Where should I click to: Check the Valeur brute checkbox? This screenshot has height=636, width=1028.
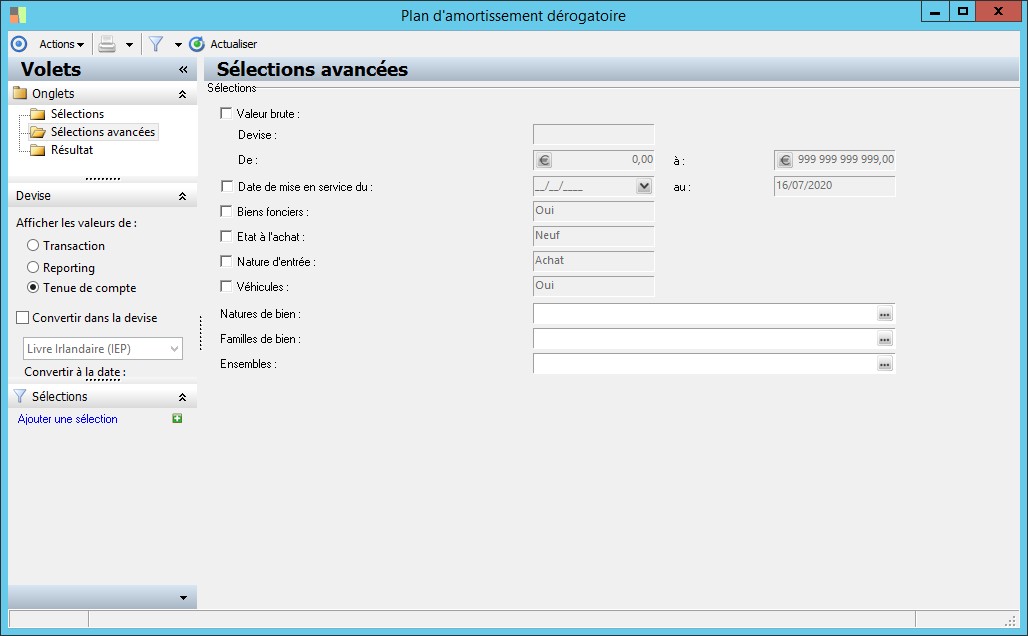226,113
